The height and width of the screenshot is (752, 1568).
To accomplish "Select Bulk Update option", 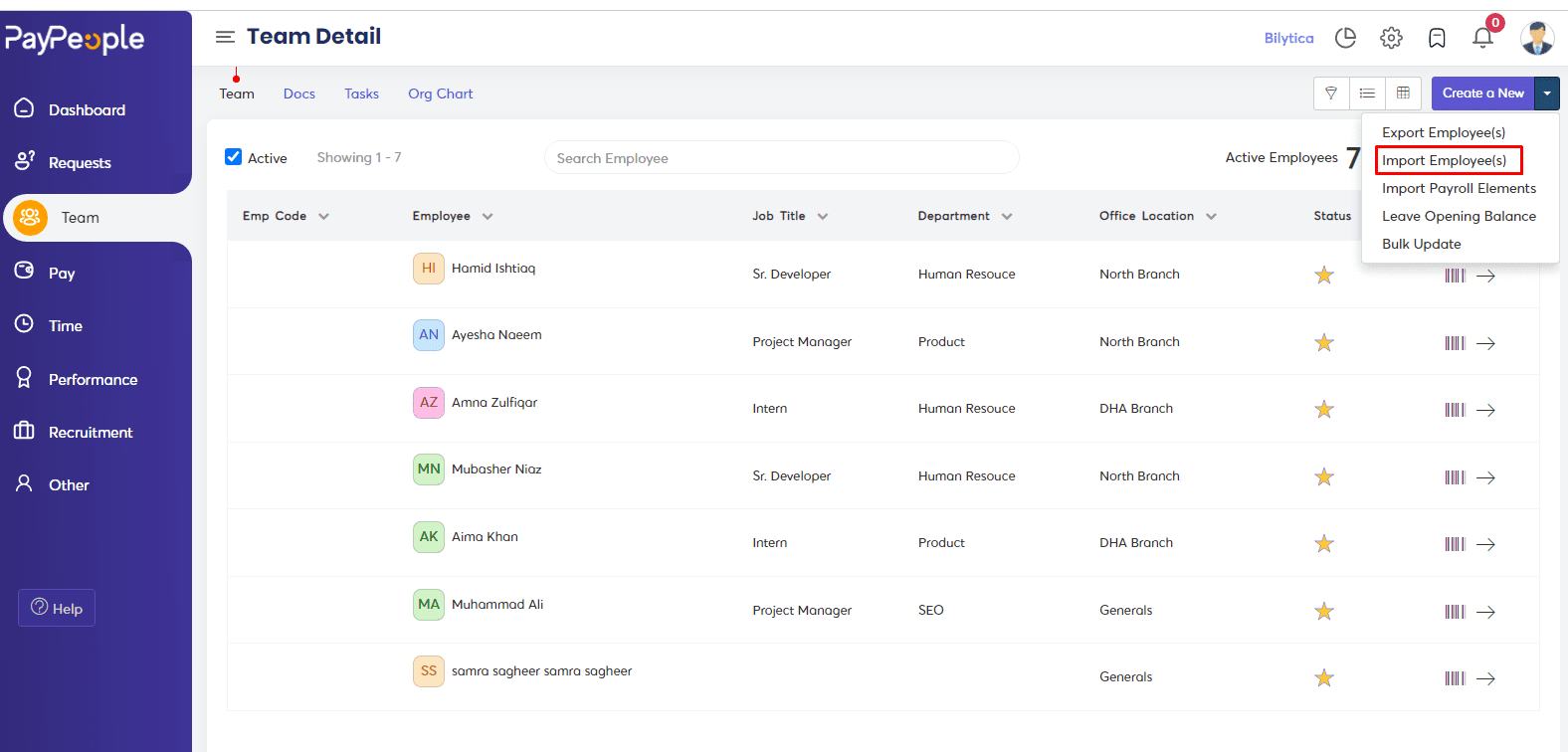I will [1422, 244].
